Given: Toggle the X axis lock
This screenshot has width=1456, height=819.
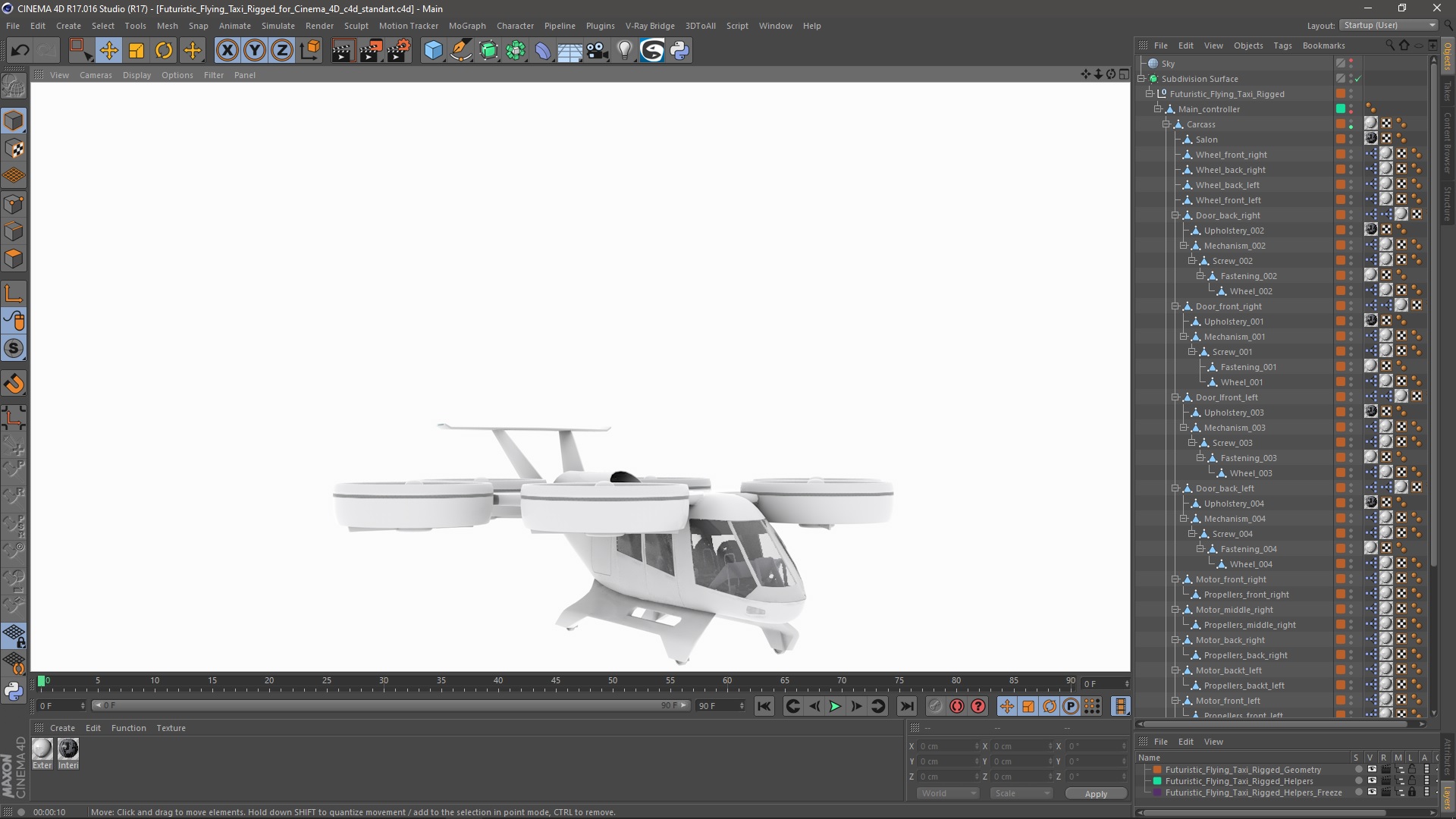Looking at the screenshot, I should 227,51.
